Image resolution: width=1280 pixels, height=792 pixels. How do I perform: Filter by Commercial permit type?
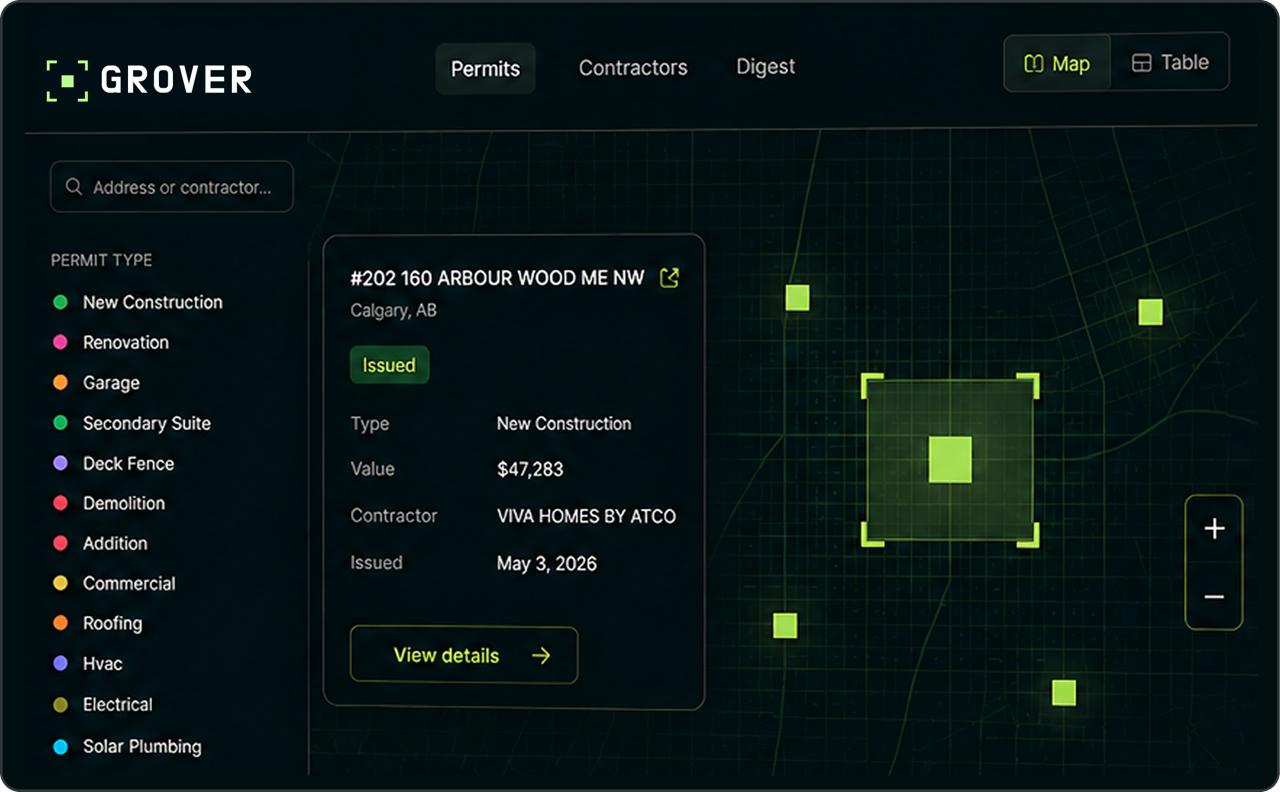114,583
